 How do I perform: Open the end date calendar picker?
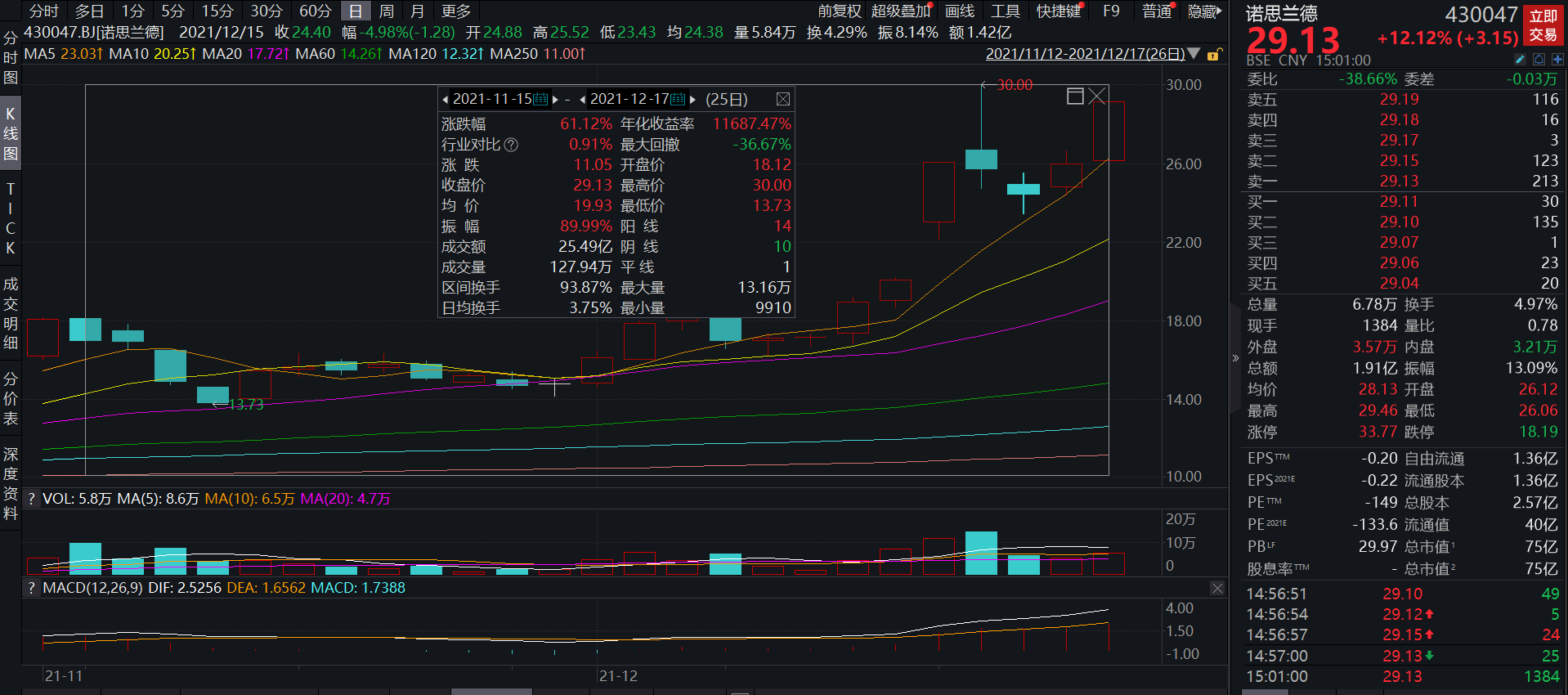pyautogui.click(x=678, y=99)
